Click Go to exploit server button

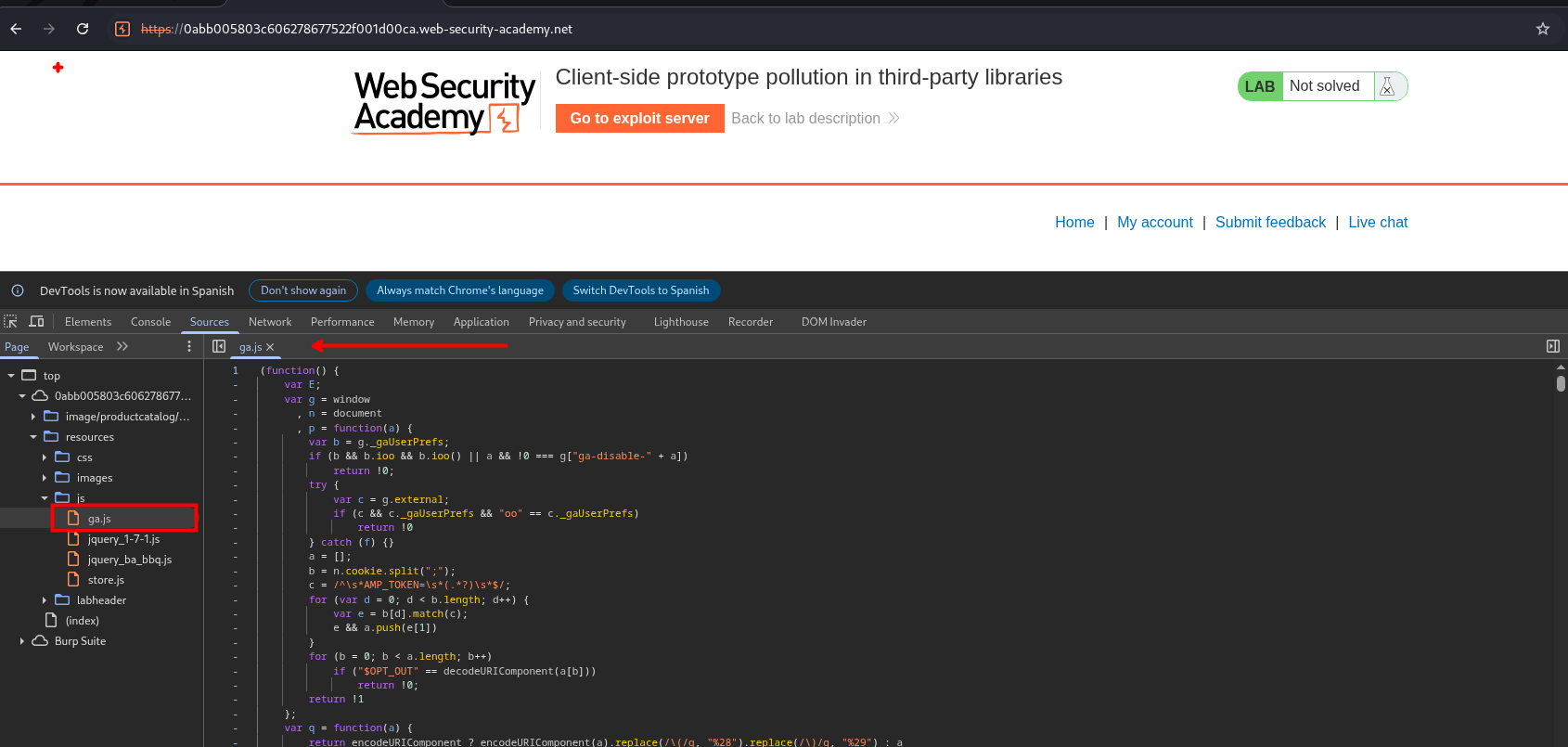coord(639,119)
